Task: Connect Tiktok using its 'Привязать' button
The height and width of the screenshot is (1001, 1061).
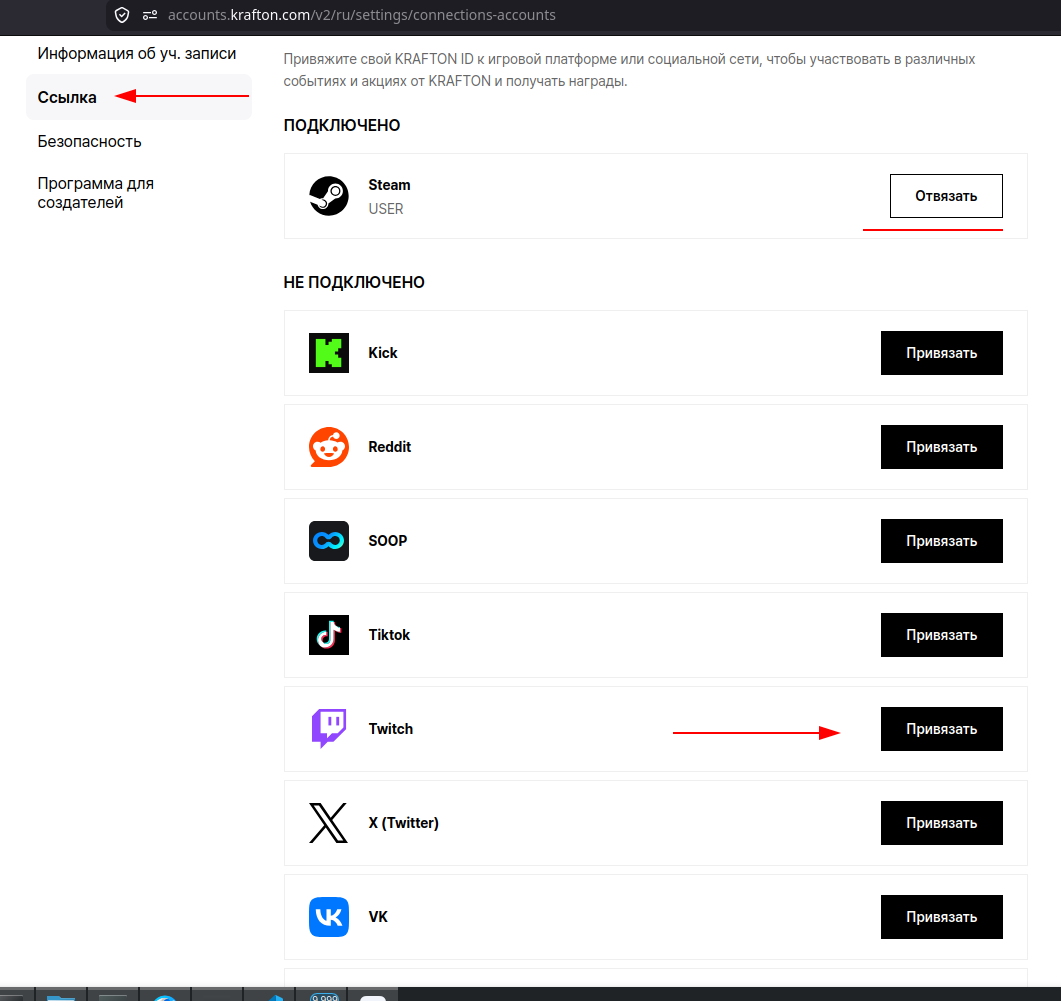Action: pos(942,635)
